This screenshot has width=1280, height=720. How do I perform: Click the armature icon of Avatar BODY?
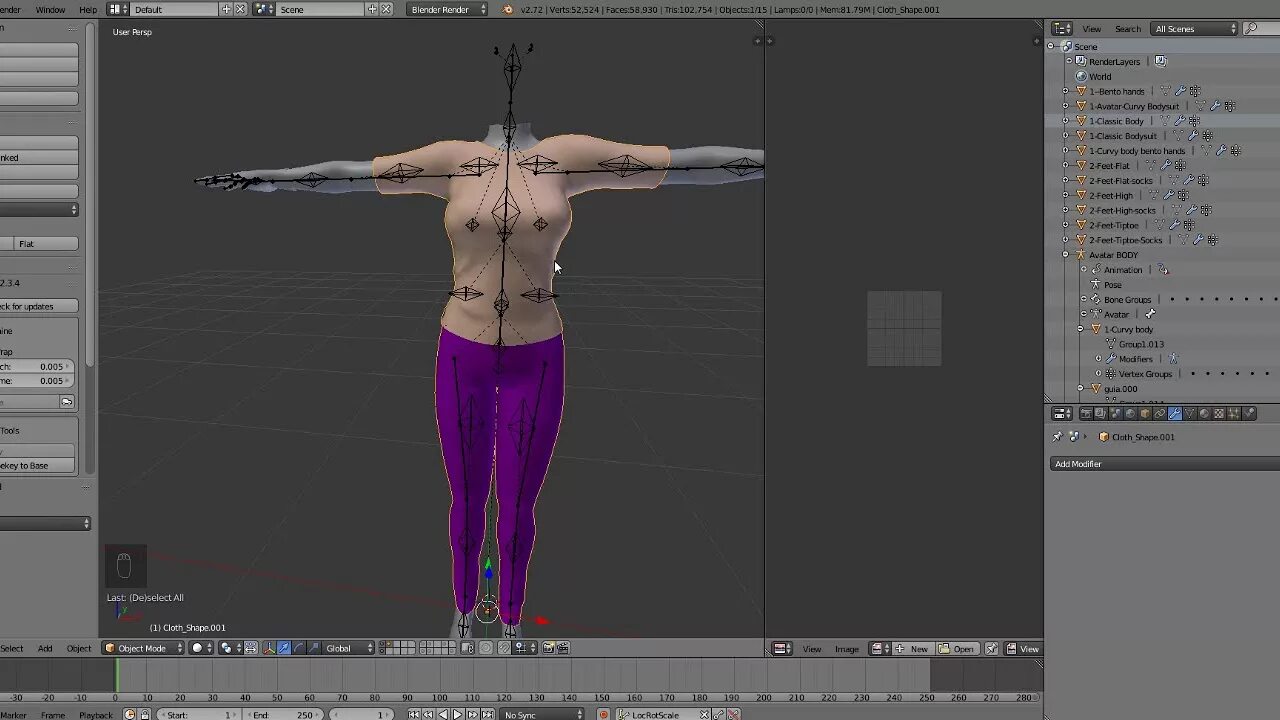1081,255
